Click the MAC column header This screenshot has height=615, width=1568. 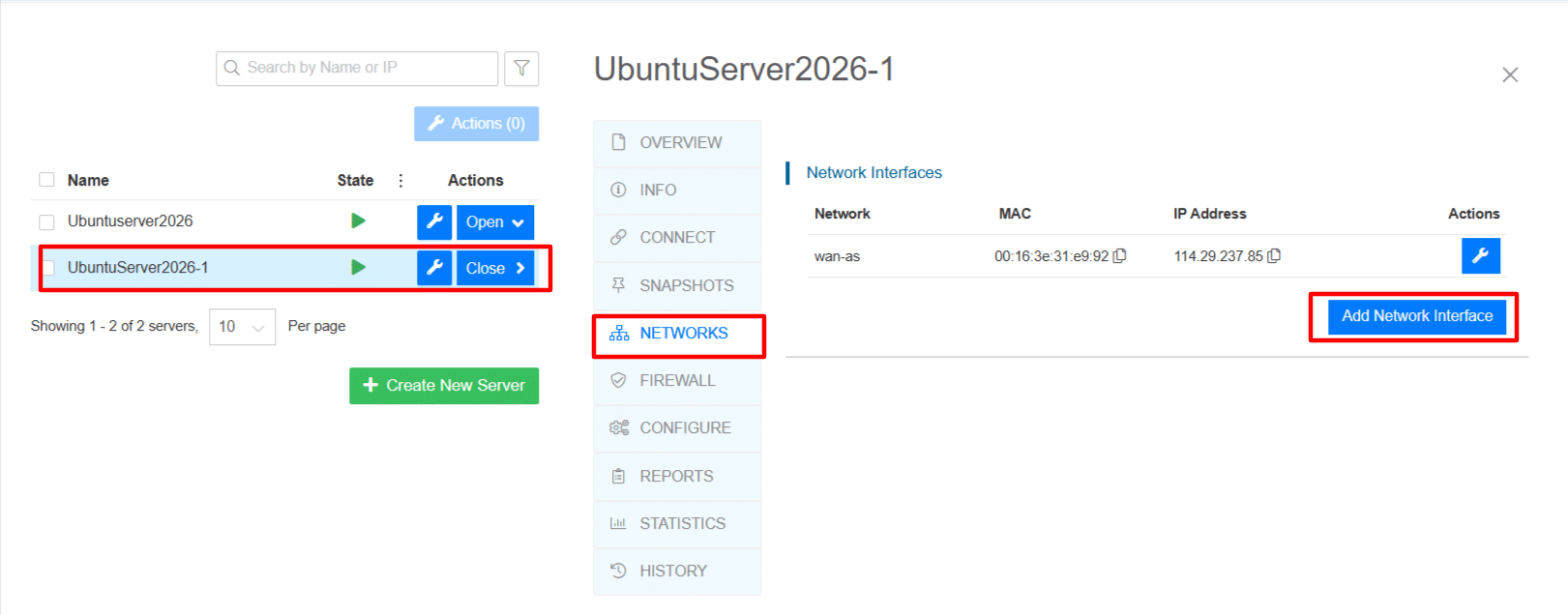(1015, 214)
